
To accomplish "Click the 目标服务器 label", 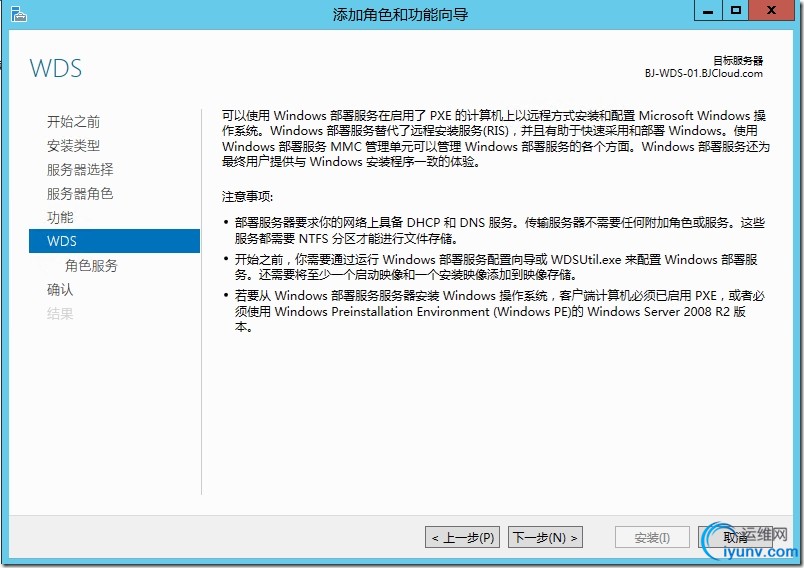I will point(738,60).
